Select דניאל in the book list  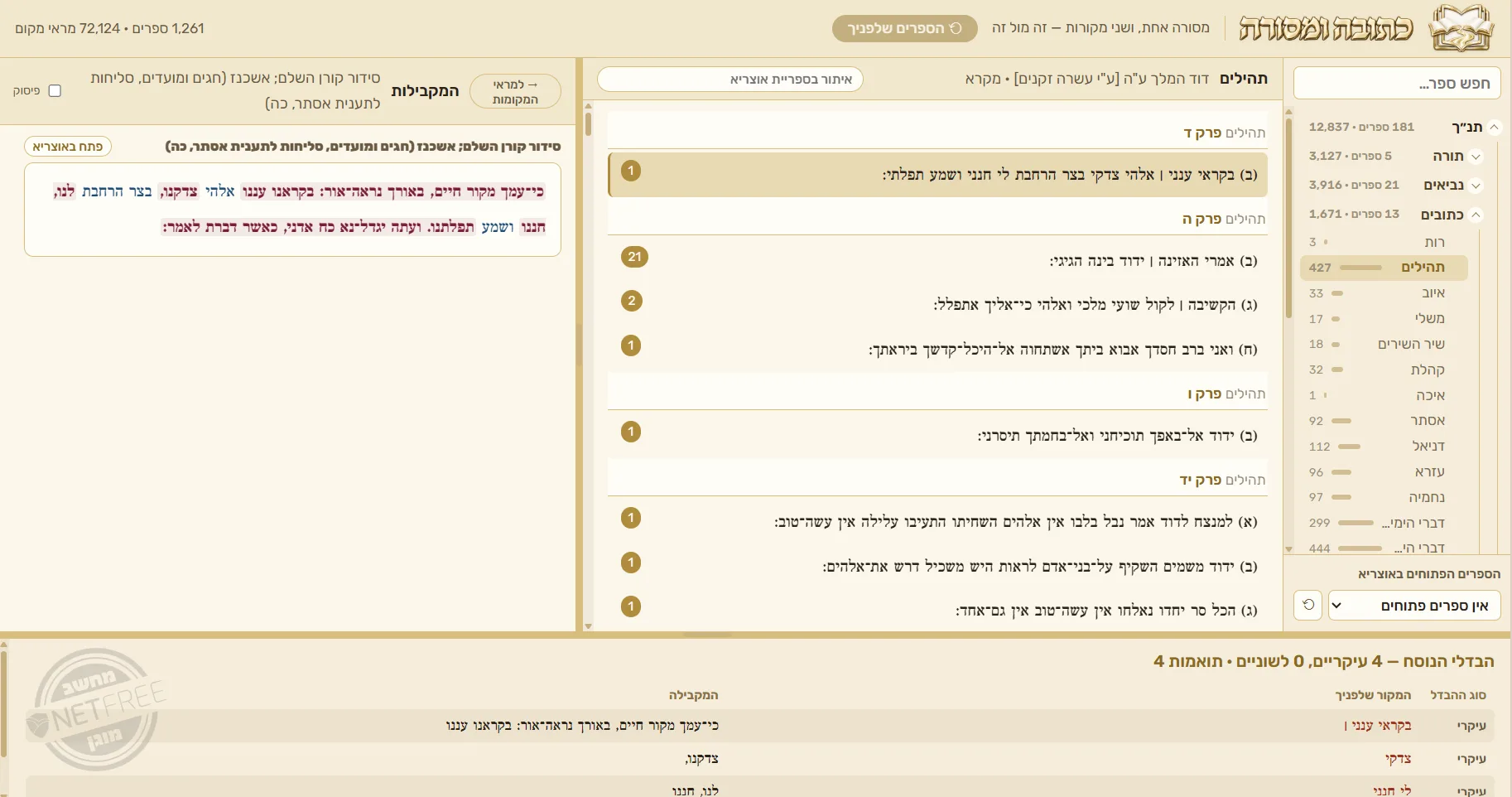coord(1384,446)
